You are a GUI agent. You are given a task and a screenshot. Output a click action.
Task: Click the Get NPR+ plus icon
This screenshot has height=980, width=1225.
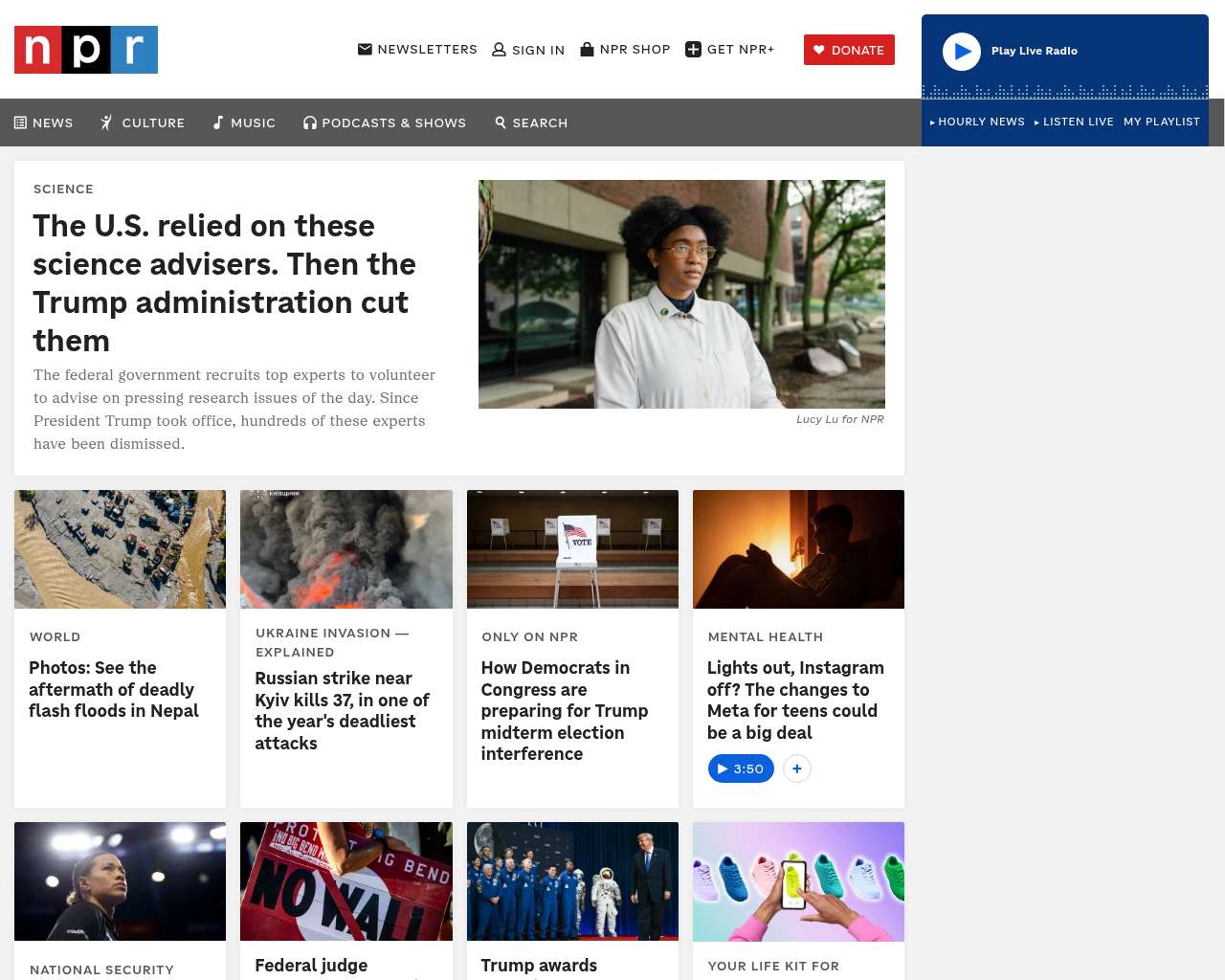click(694, 49)
